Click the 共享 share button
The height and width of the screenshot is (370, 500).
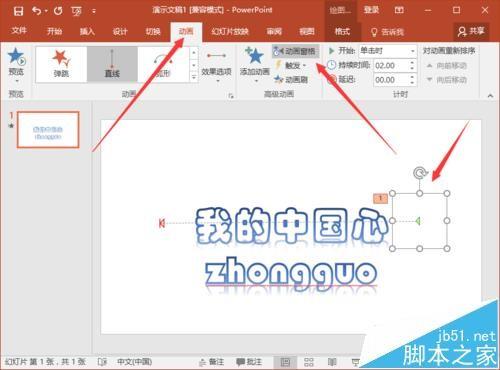click(471, 31)
